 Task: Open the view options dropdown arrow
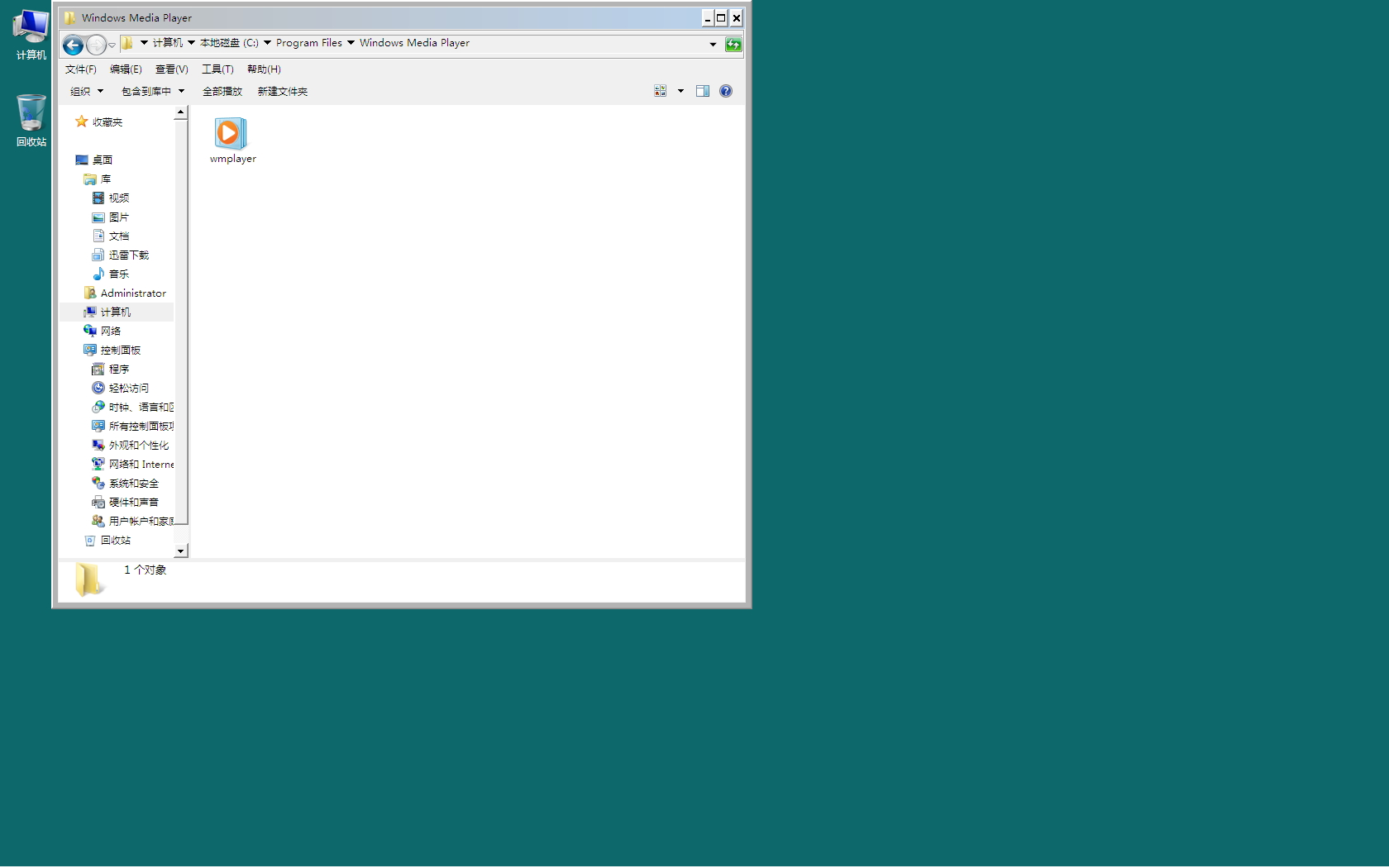tap(680, 91)
